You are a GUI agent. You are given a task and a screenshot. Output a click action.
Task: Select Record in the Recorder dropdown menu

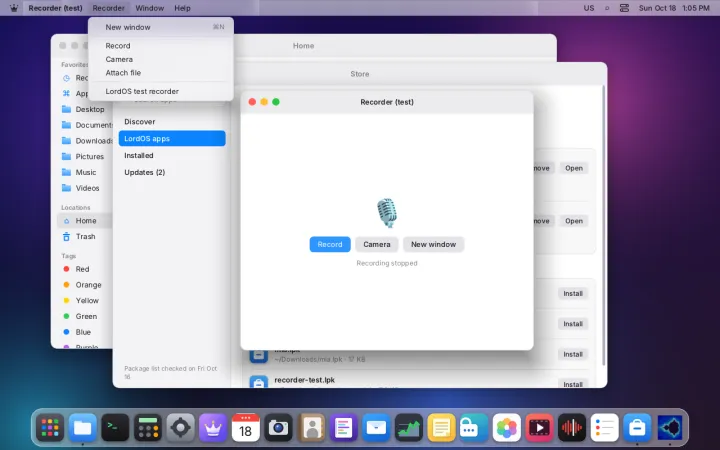(161, 45)
